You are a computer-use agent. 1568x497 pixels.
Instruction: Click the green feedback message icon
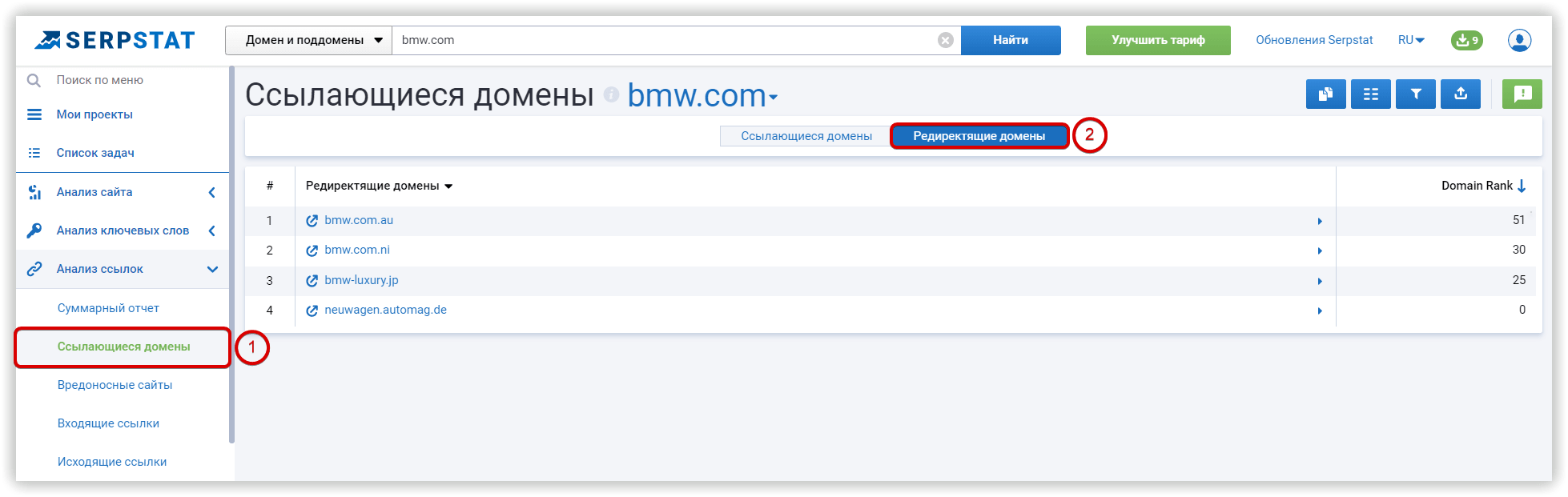(1522, 94)
